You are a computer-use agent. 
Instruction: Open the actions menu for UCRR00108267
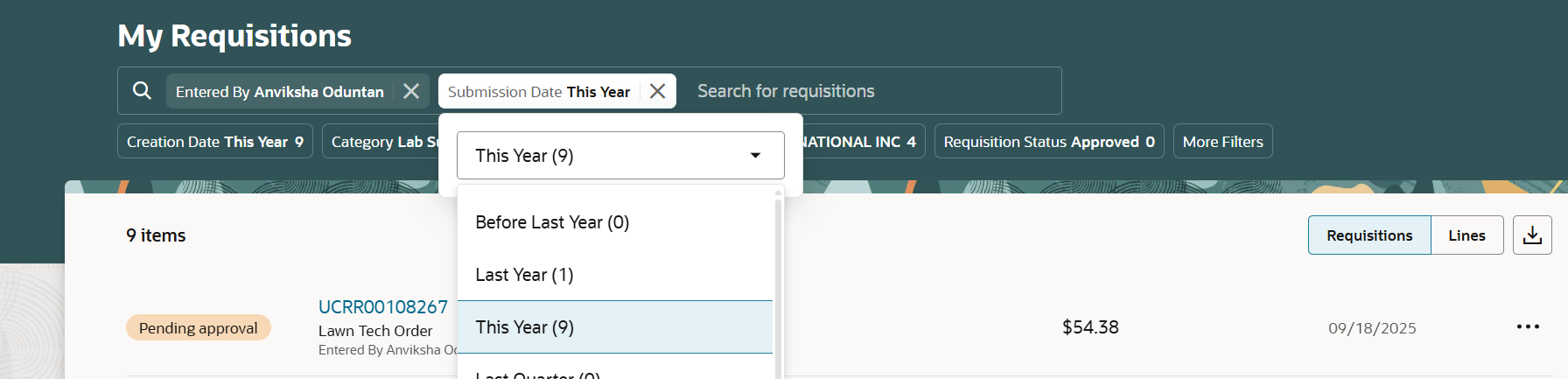1528,327
